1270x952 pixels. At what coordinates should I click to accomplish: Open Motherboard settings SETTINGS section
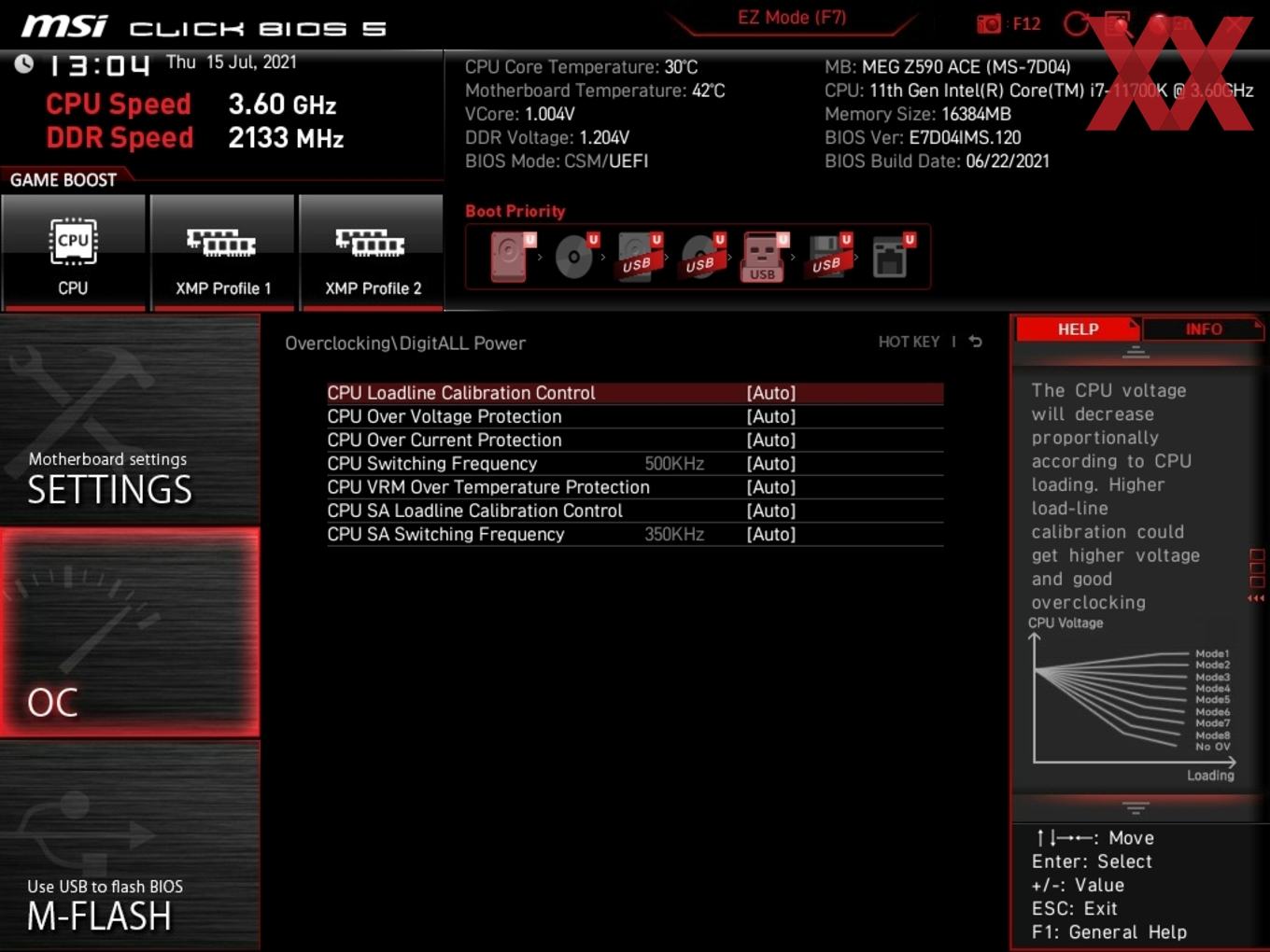pos(130,420)
